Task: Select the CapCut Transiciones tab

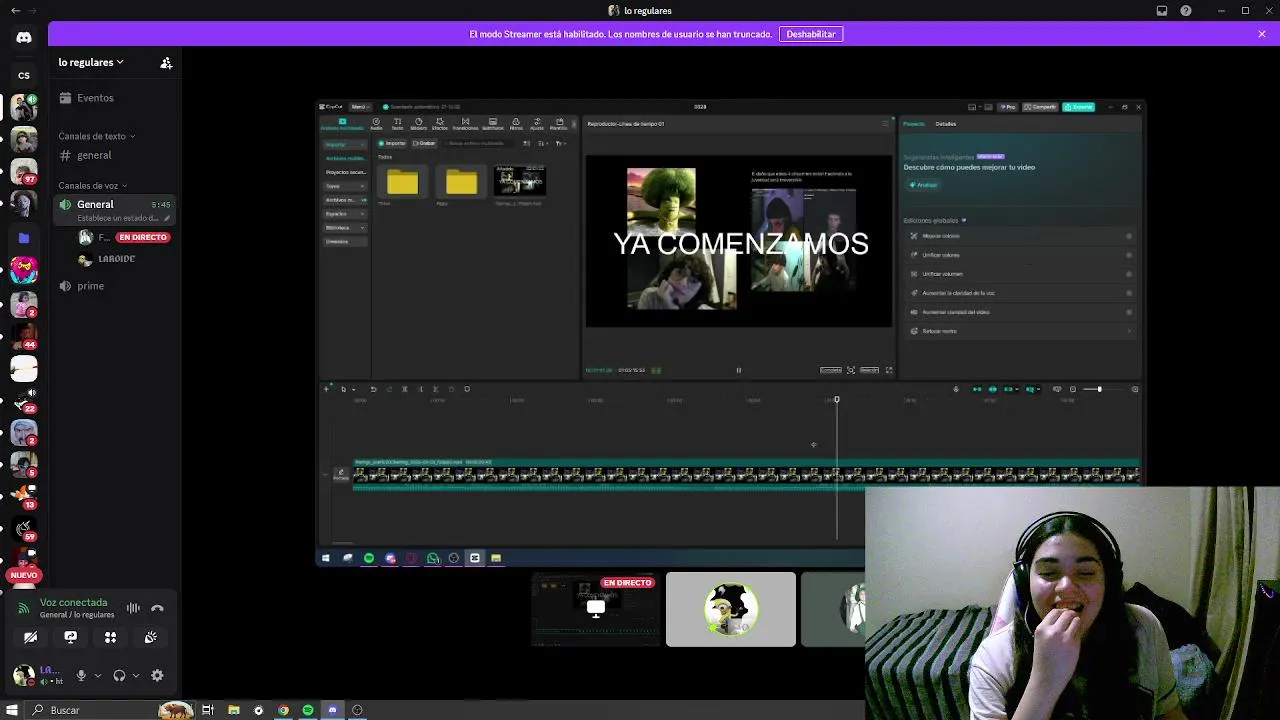Action: [465, 124]
